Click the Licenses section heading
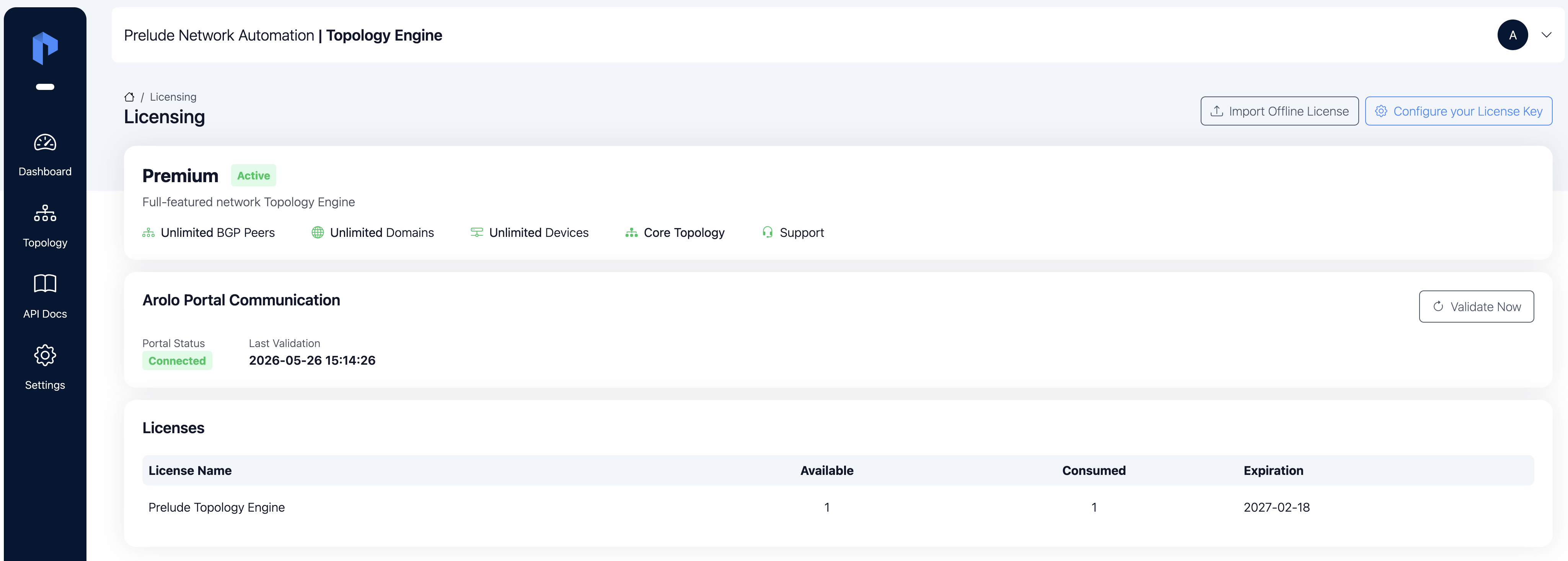This screenshot has width=1568, height=561. (x=173, y=428)
